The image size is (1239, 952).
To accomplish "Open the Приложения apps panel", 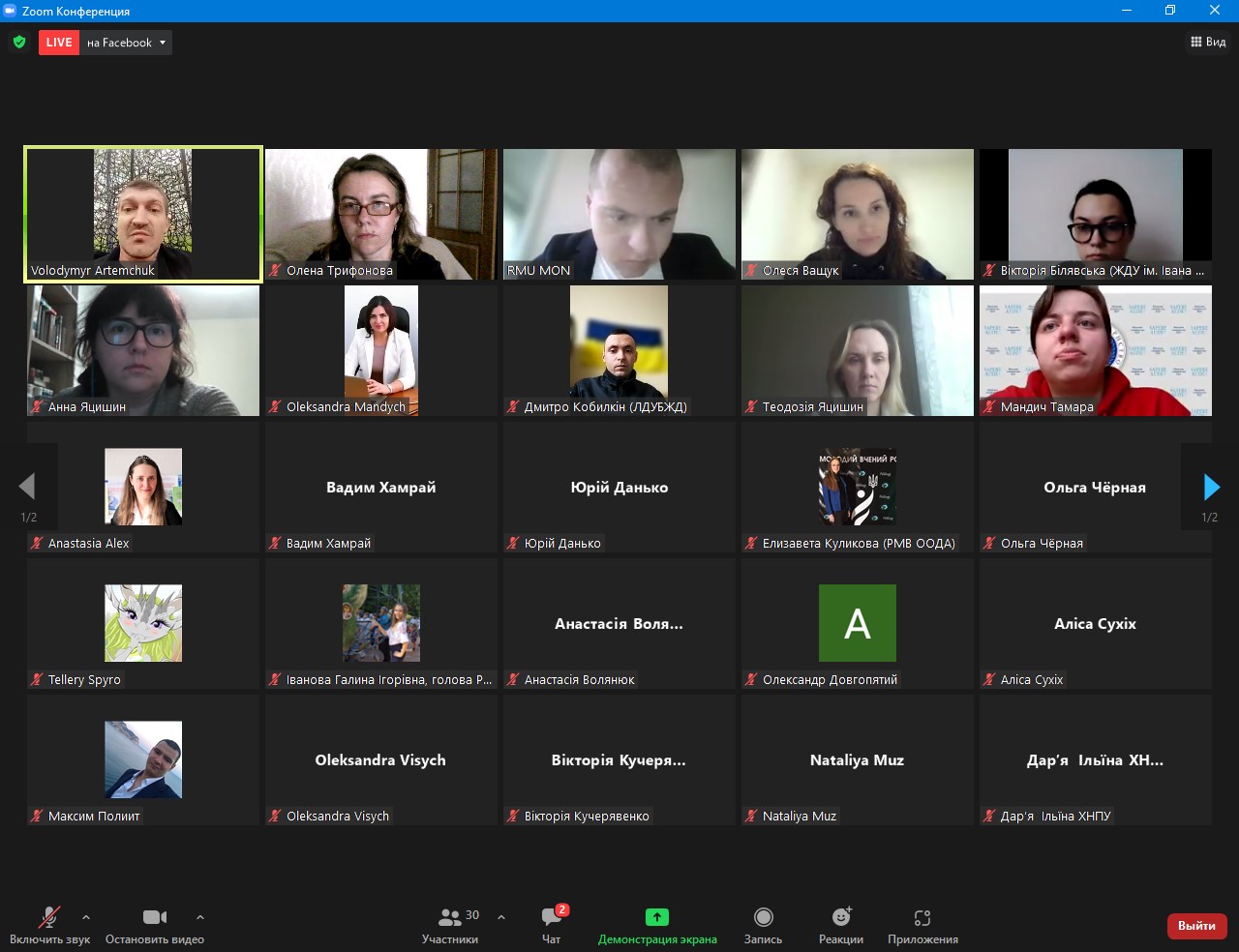I will (x=922, y=917).
